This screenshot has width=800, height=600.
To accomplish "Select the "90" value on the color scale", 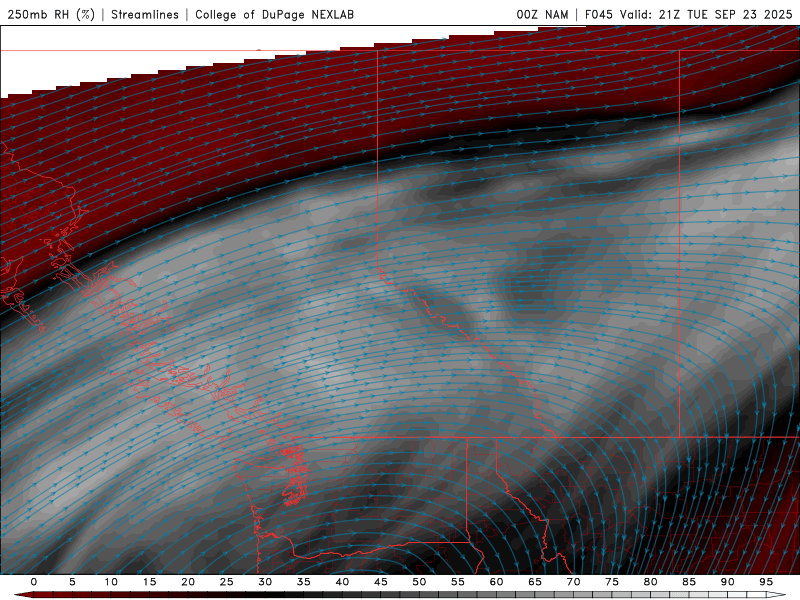I will coord(728,582).
